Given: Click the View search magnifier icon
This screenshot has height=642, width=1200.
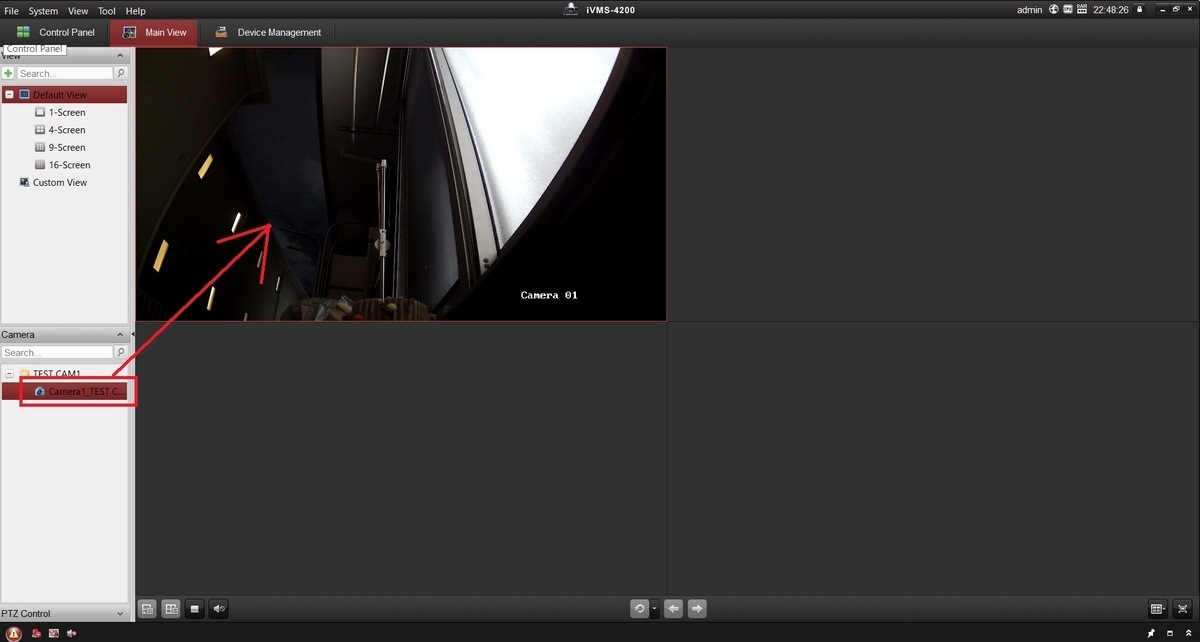Looking at the screenshot, I should tap(121, 73).
